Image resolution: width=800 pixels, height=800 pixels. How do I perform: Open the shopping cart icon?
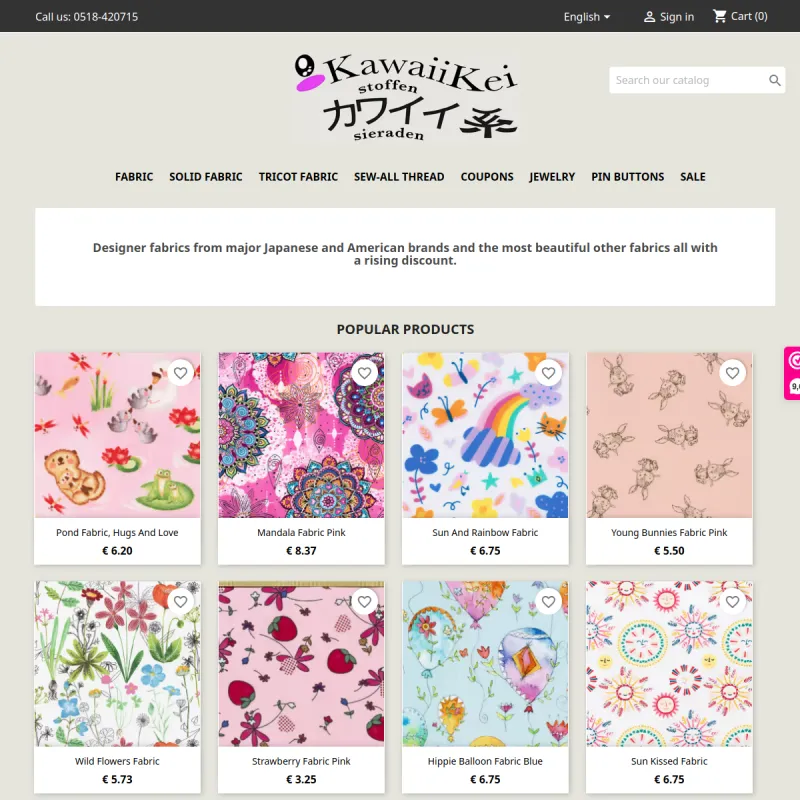(719, 16)
